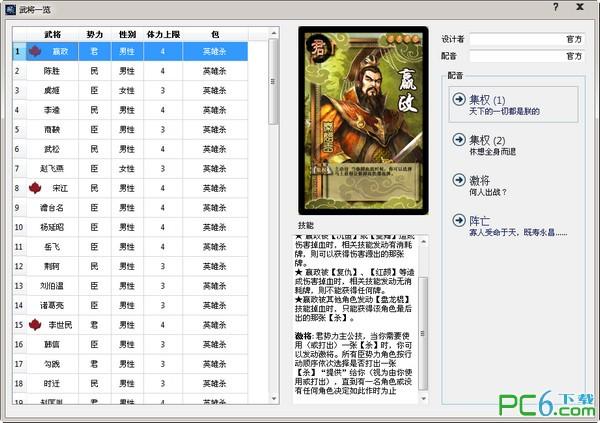
Task: Click the up arrow of the 技能 text scrollbar
Action: [423, 242]
